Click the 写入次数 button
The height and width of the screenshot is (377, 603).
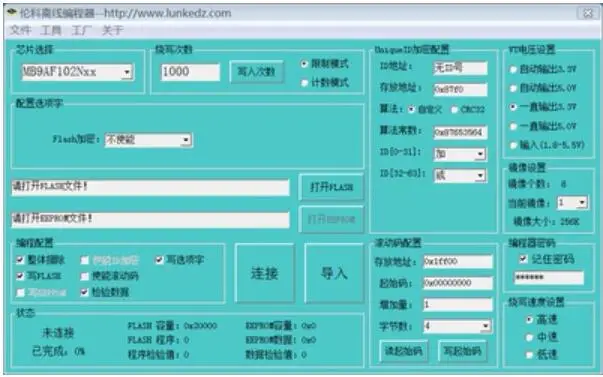click(257, 72)
